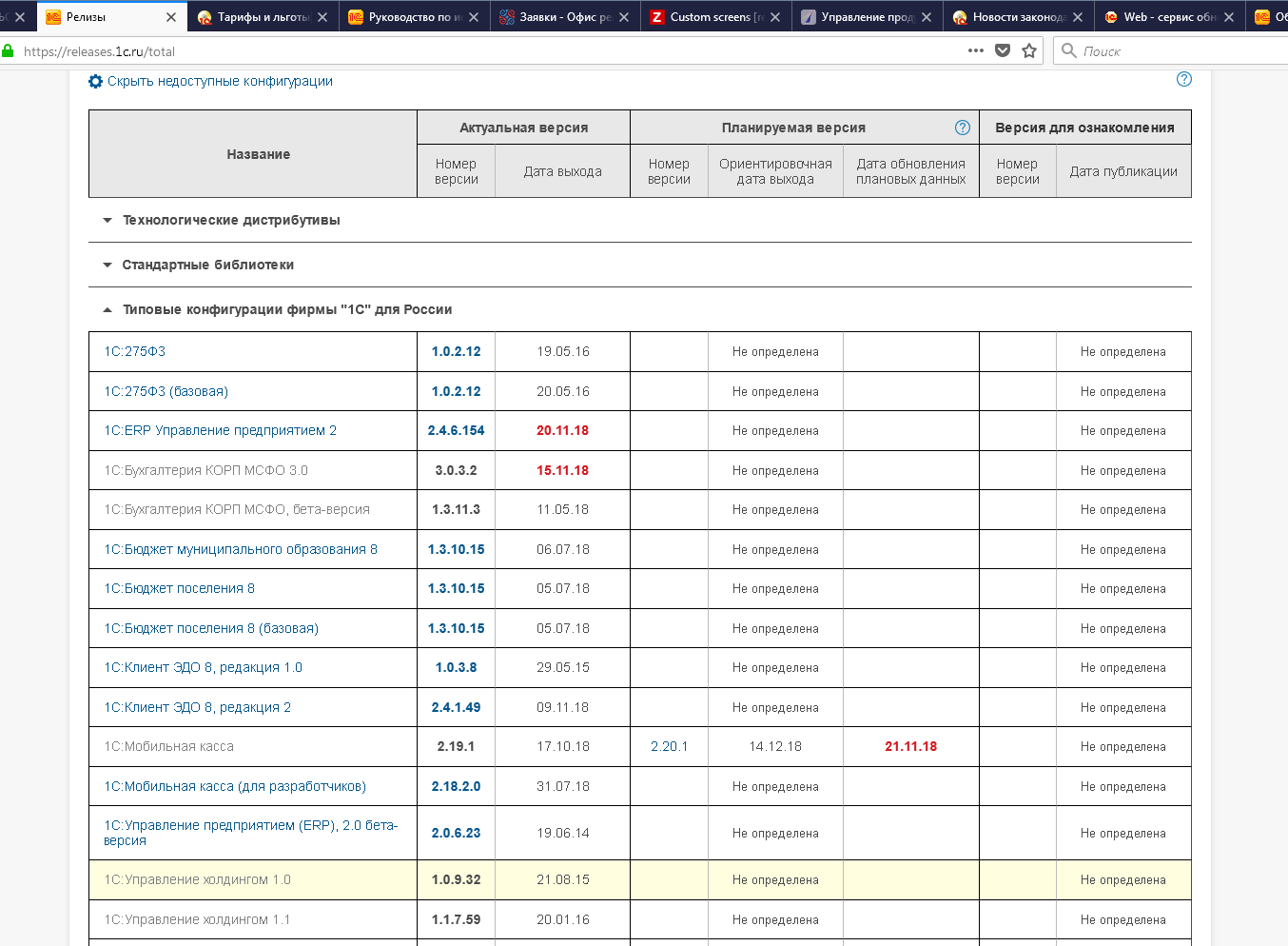1288x946 pixels.
Task: Open version 2.18.2.0 link
Action: tap(457, 786)
